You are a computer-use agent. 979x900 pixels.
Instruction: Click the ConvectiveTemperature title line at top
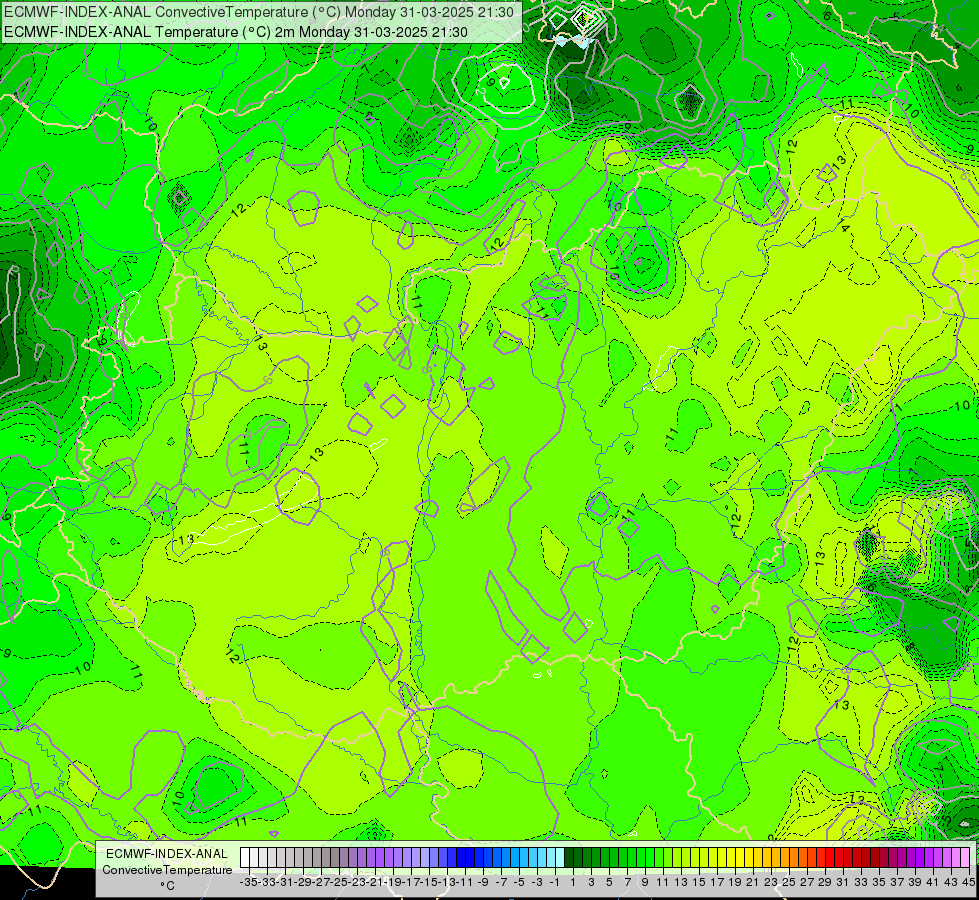point(259,12)
